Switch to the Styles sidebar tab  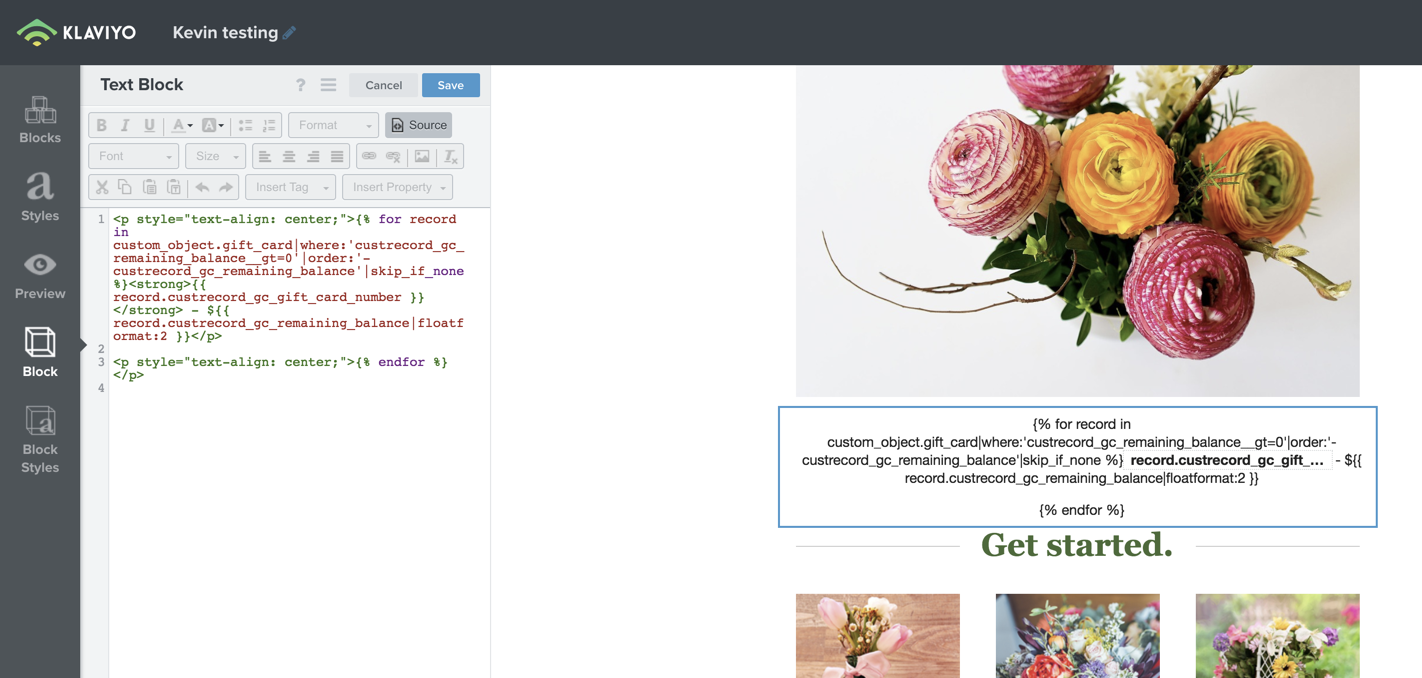[40, 197]
